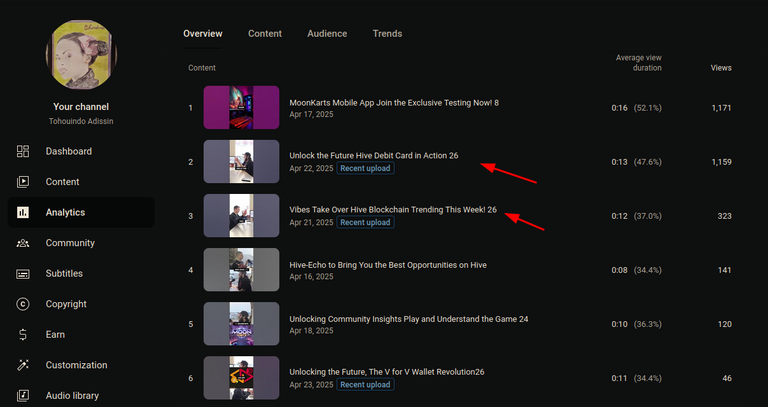The image size is (768, 407).
Task: Open 'Unlocking the Future, The V for V Wallet' title
Action: [387, 372]
